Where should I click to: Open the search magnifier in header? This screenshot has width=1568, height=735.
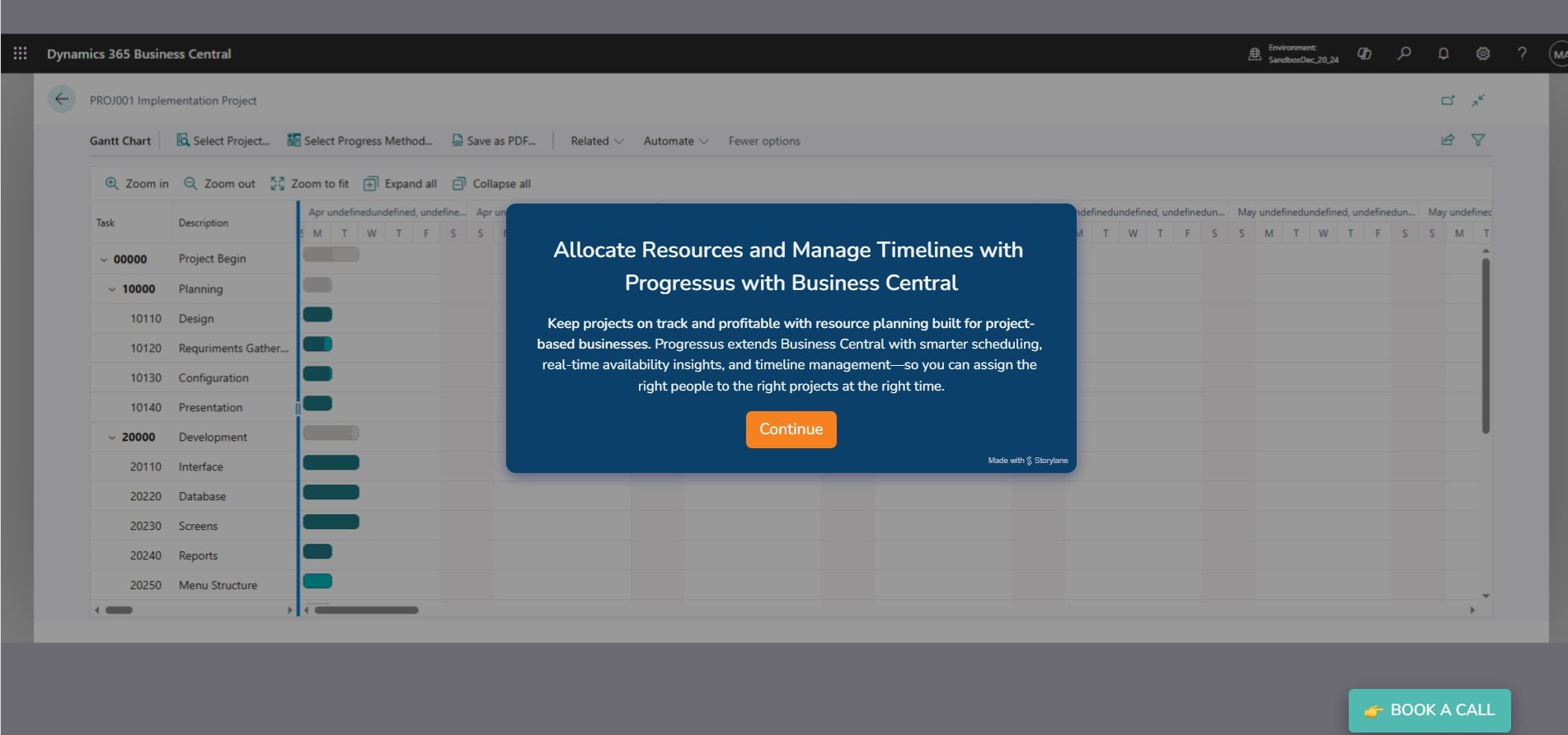coord(1404,54)
